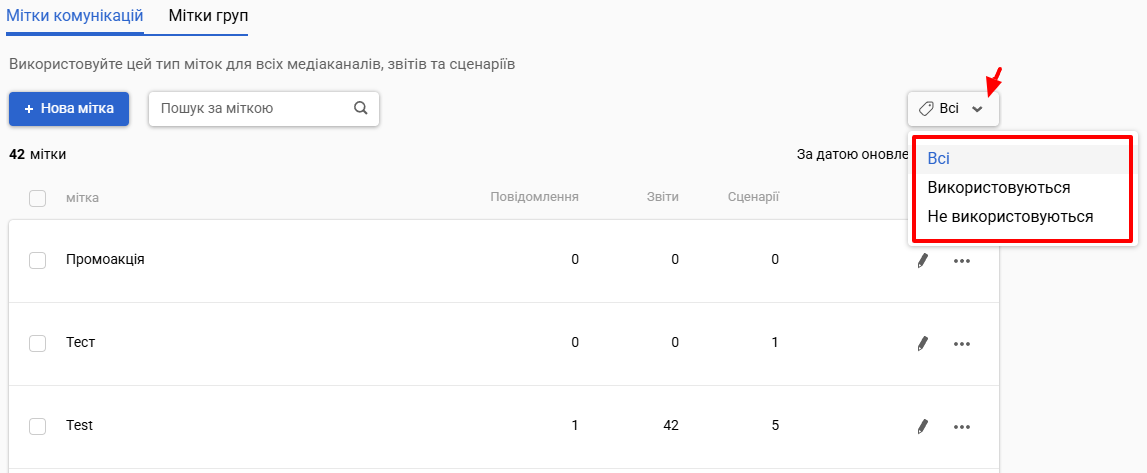Open more options for Промоакція row

[x=961, y=261]
